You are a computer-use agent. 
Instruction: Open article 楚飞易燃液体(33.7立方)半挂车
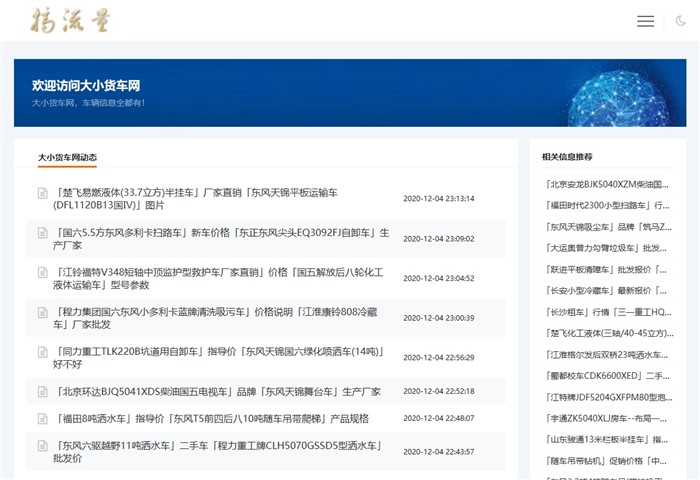pyautogui.click(x=195, y=199)
